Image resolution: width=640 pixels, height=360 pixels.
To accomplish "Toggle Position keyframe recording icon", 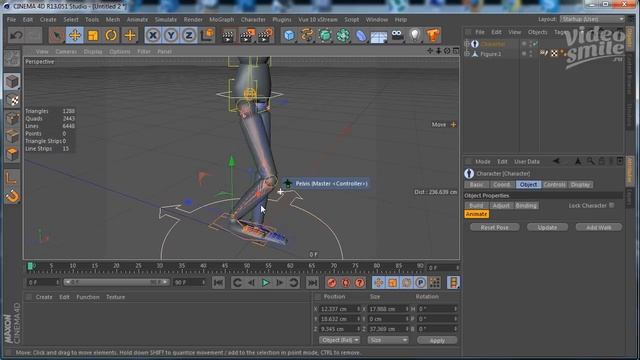I will [x=378, y=282].
